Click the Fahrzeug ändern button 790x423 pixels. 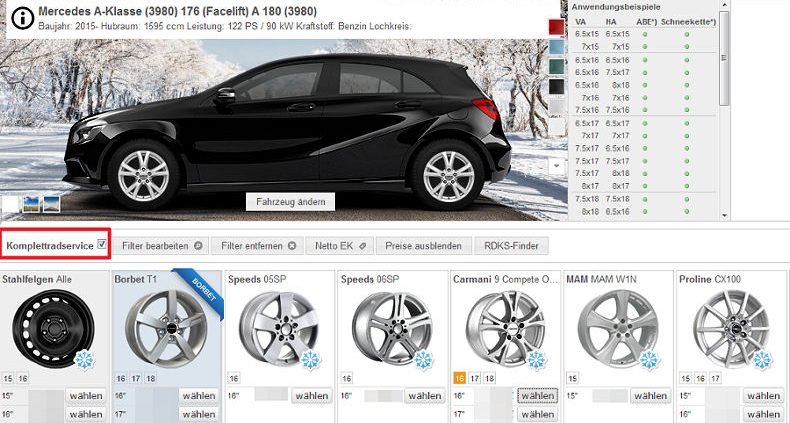[290, 201]
